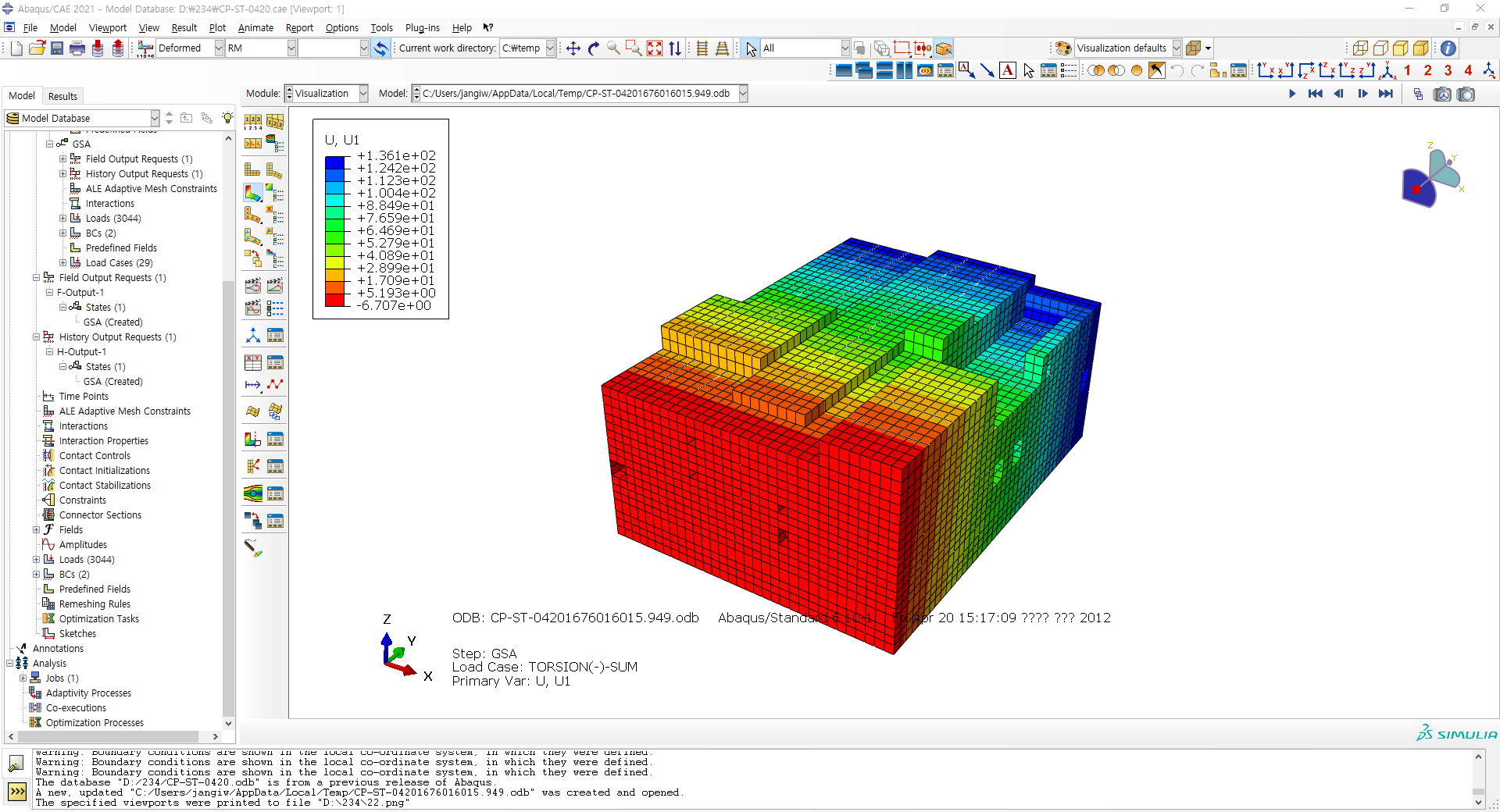Toggle hidden line render style
The height and width of the screenshot is (812, 1500).
coord(1380,48)
